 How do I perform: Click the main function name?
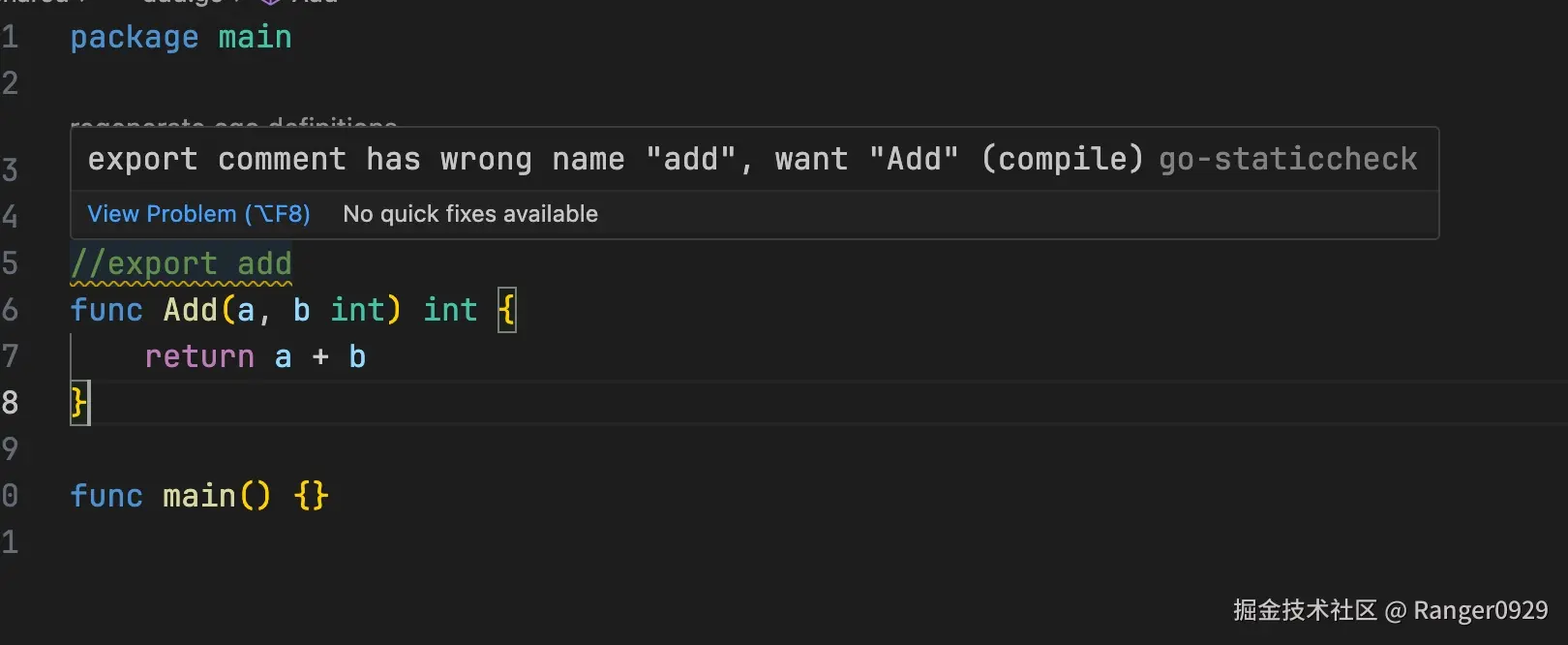click(198, 496)
